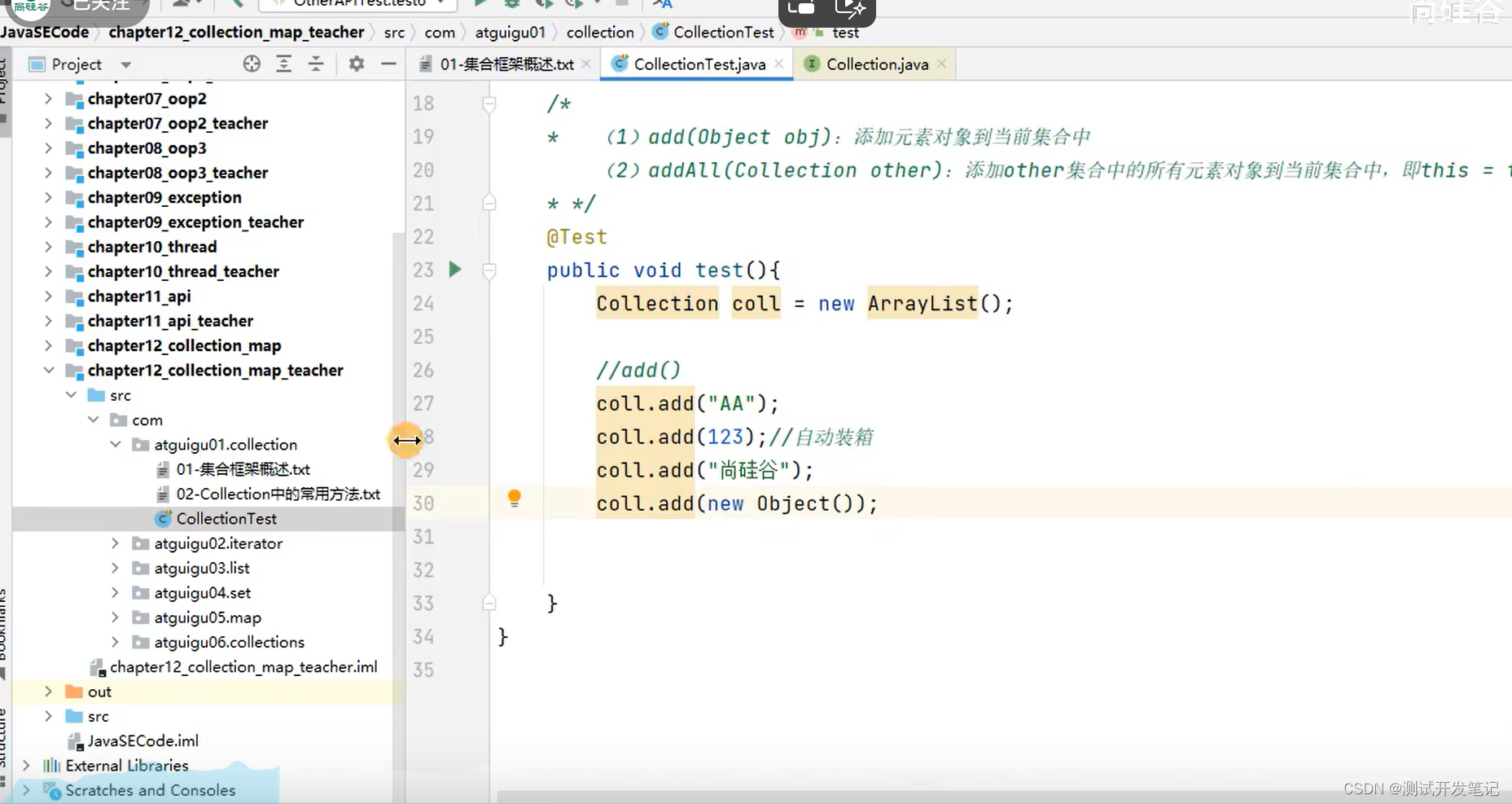Screen dimensions: 1512x804
Task: Click the Collection.java tab's interface icon
Action: 812,64
